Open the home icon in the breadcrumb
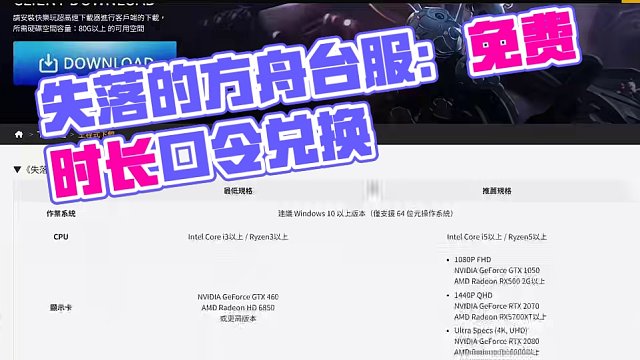This screenshot has height=360, width=640. 19,134
